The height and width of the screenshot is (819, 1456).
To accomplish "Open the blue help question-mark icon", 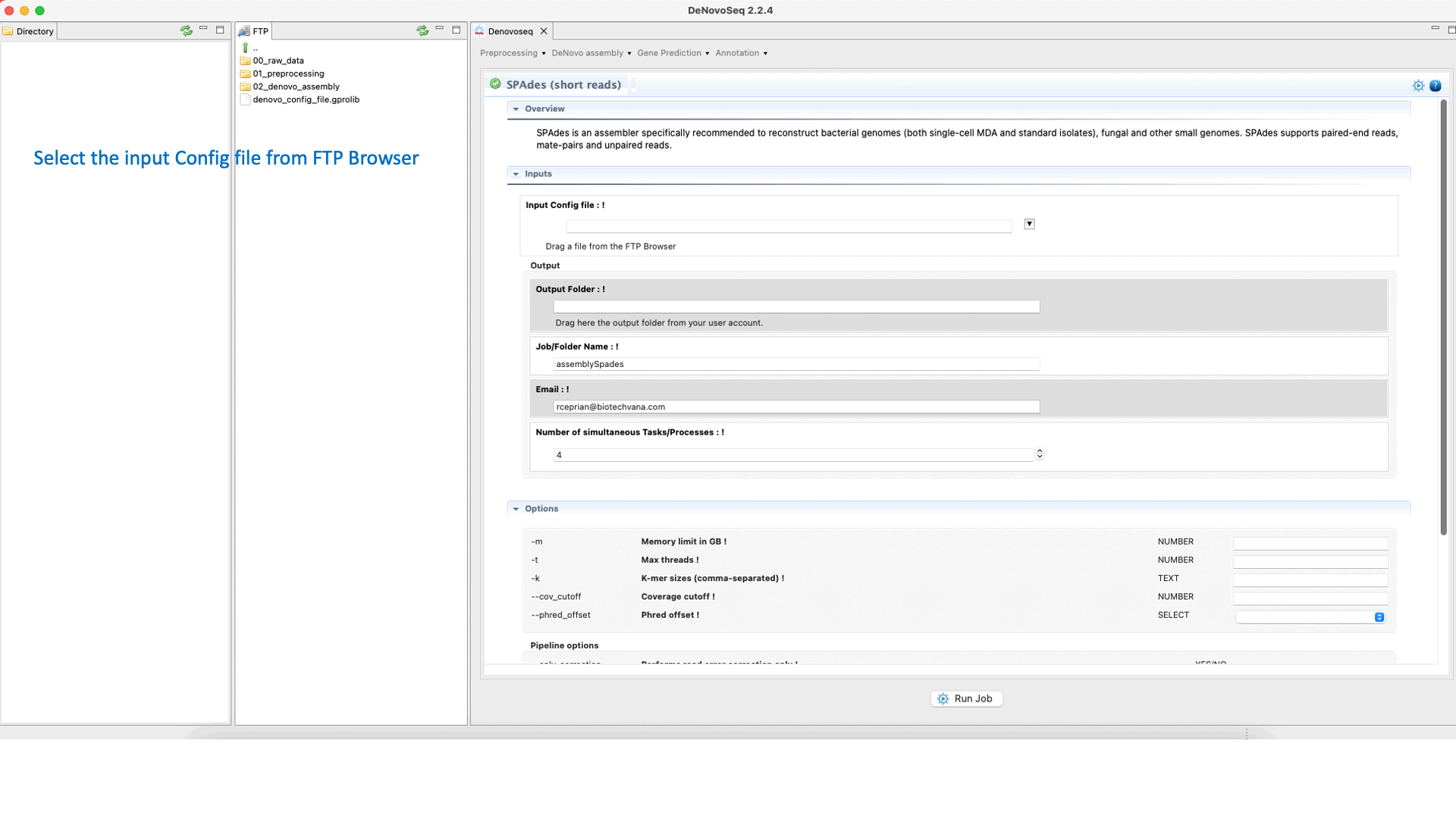I will (x=1436, y=86).
